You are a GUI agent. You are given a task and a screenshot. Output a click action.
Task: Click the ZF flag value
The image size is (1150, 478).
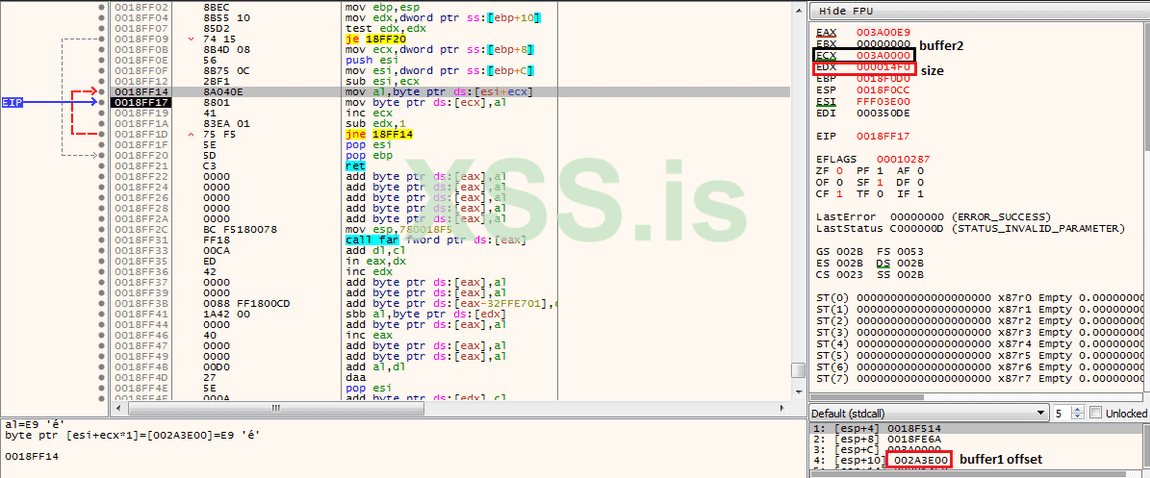(x=842, y=170)
